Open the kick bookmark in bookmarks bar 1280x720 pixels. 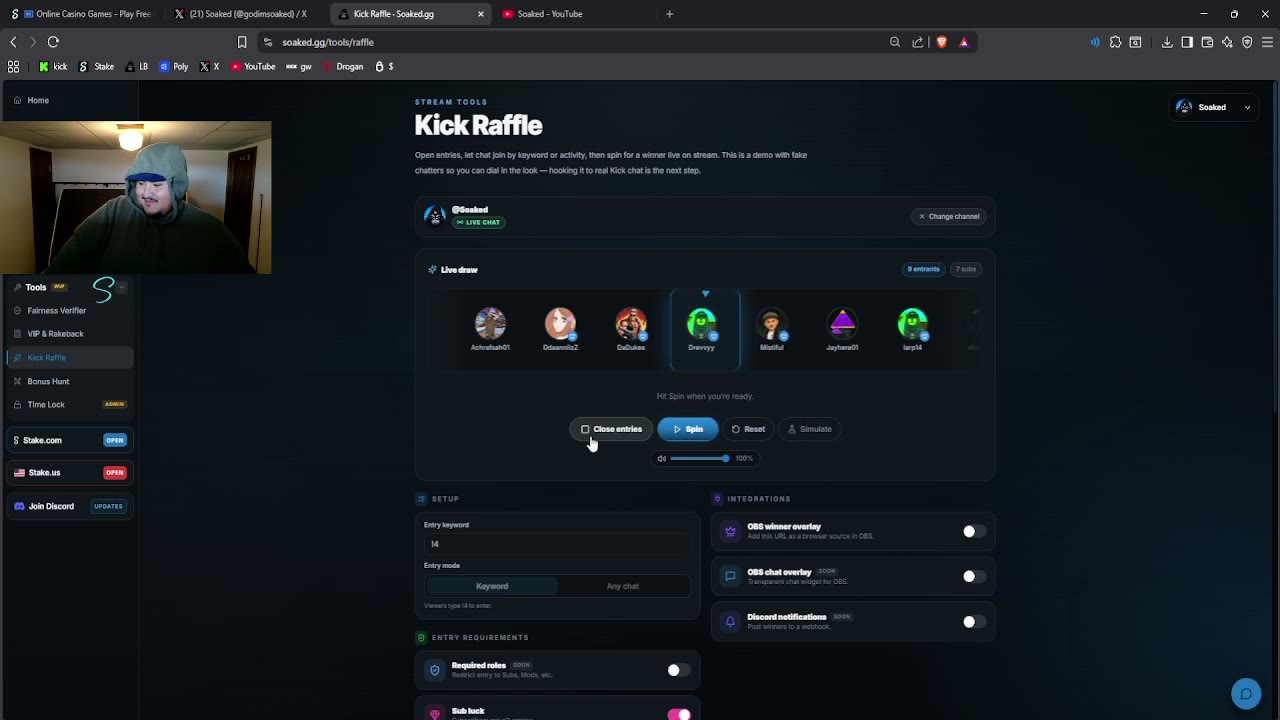[53, 66]
